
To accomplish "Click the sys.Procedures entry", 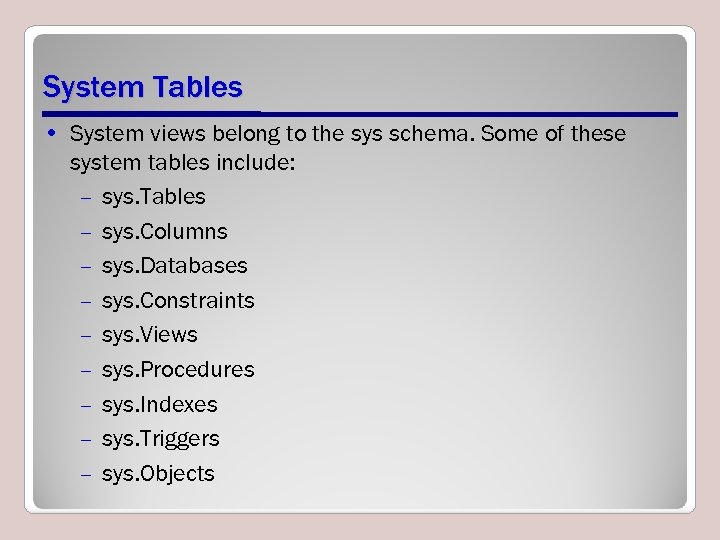I will (x=178, y=370).
